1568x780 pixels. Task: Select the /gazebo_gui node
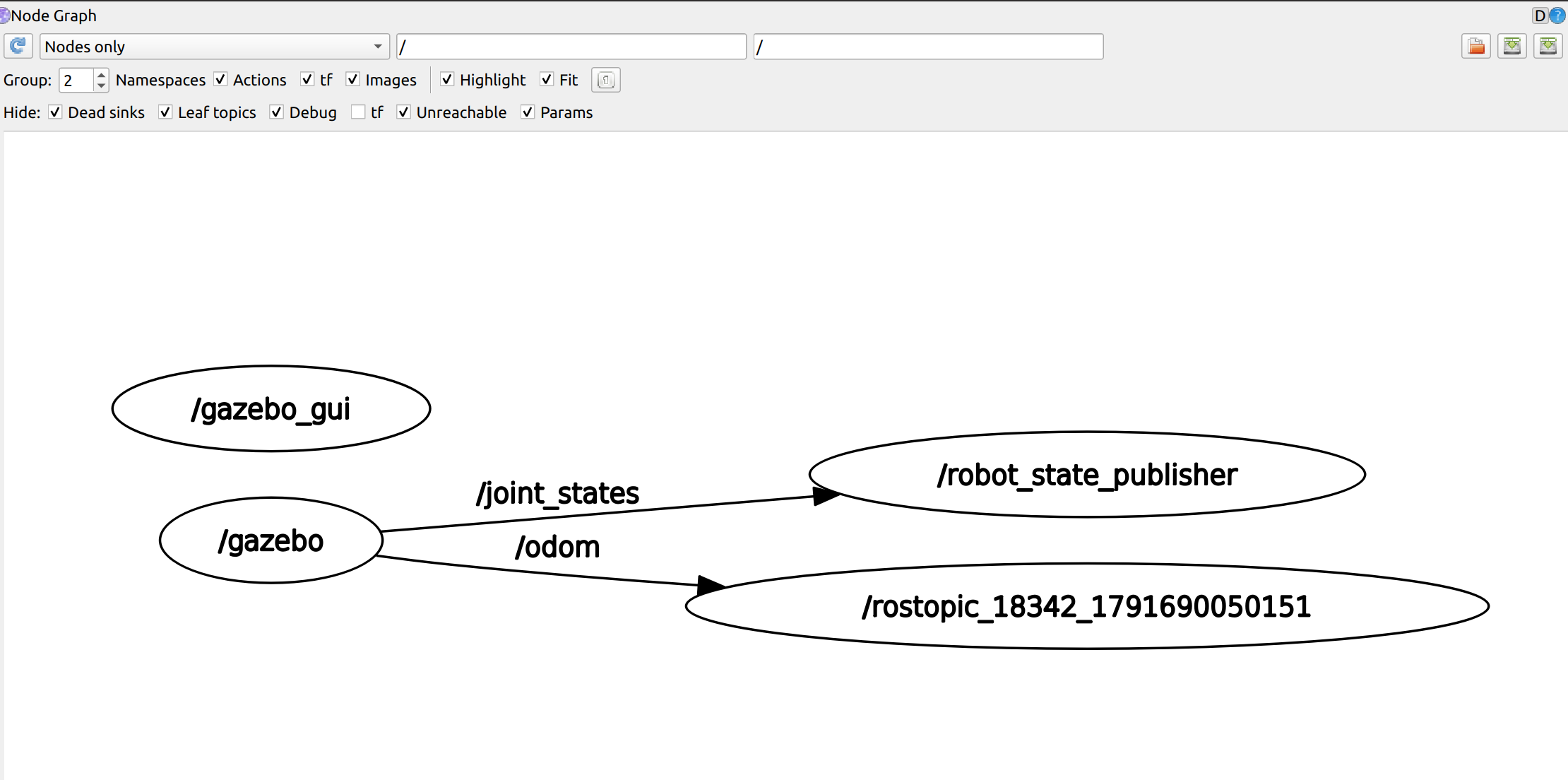pos(271,408)
